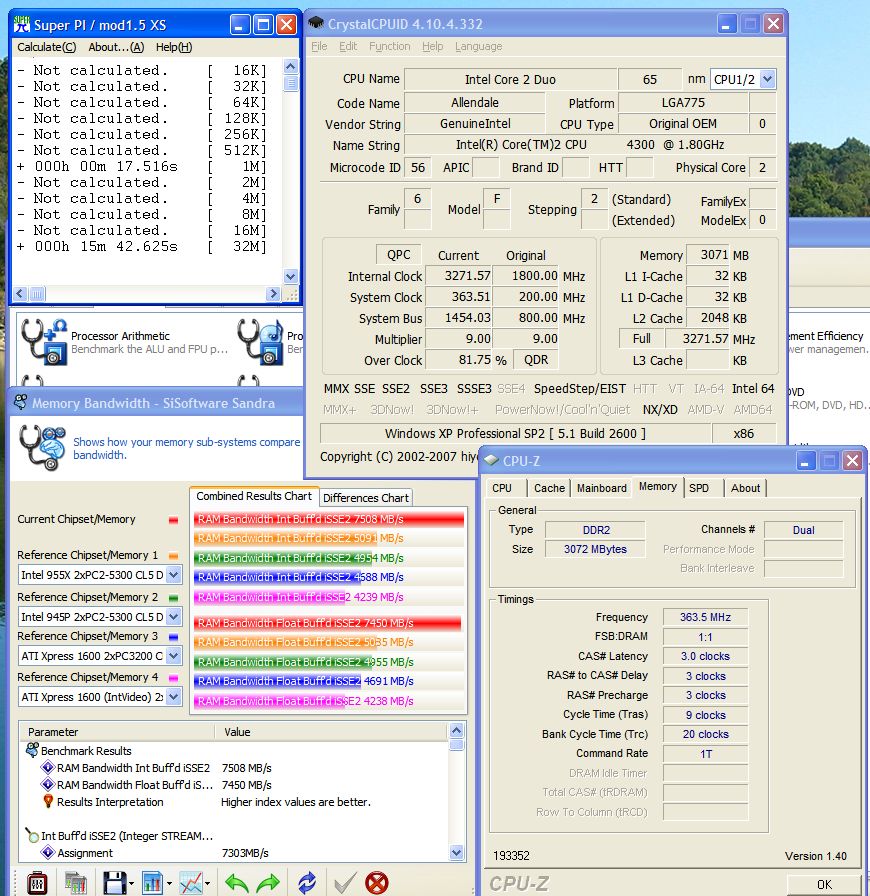Open About menu in Super PI

(x=116, y=47)
